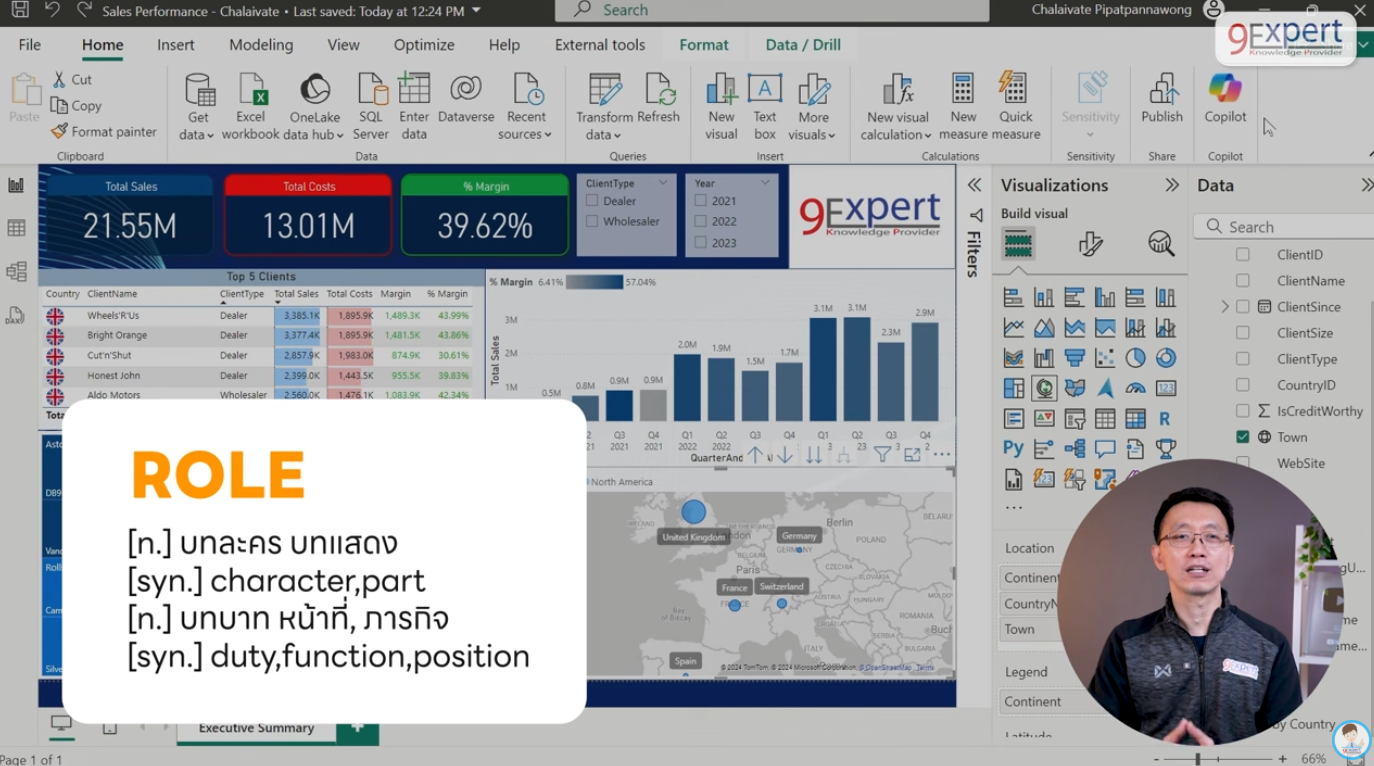Open the Copilot pane
The width and height of the screenshot is (1374, 766).
coord(1224,99)
